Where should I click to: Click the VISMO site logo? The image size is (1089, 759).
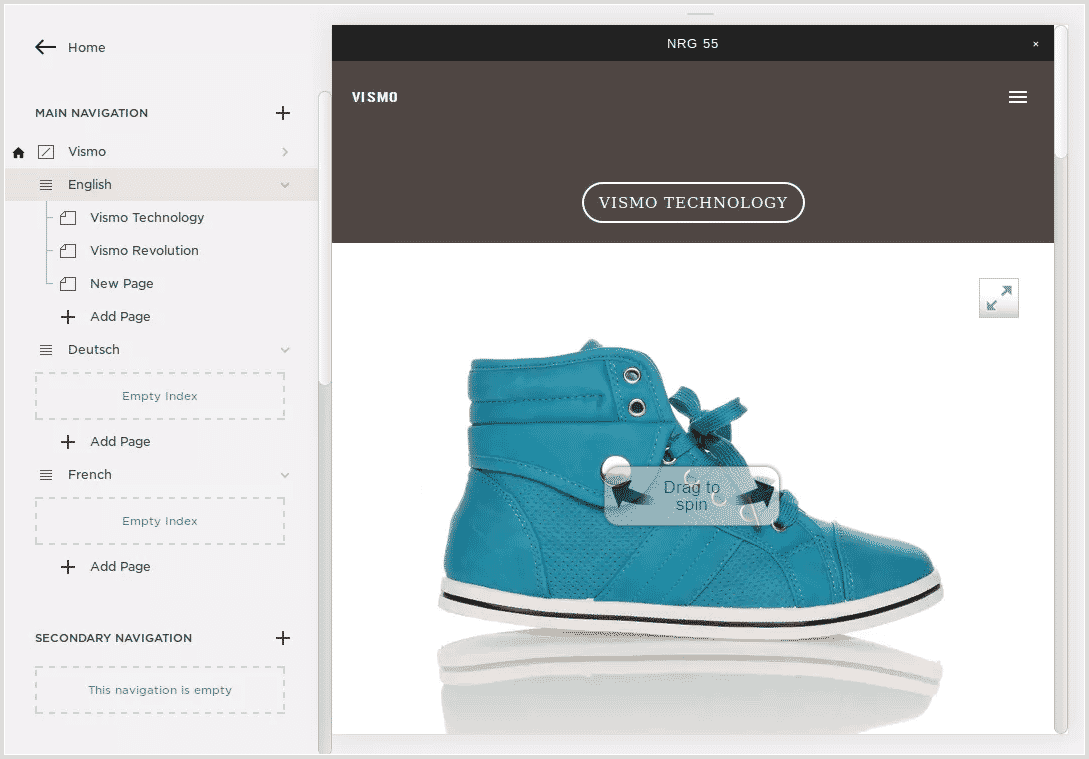[375, 97]
